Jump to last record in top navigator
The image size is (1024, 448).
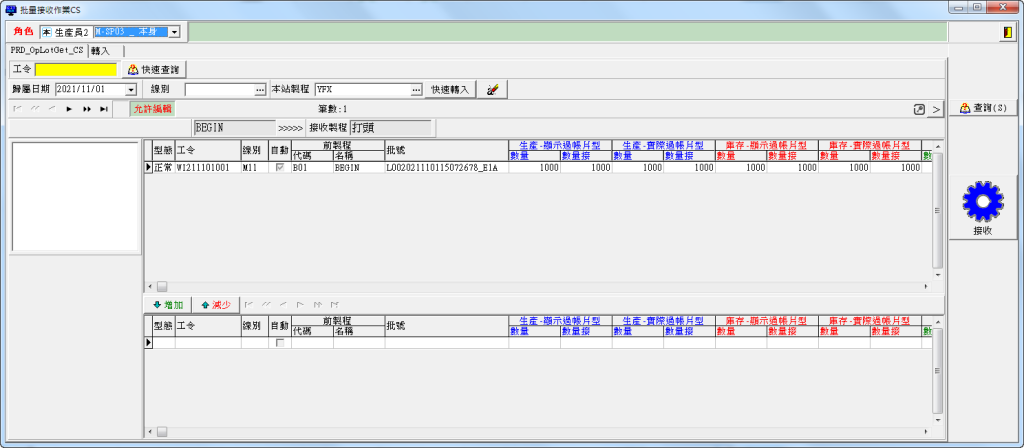click(x=103, y=108)
